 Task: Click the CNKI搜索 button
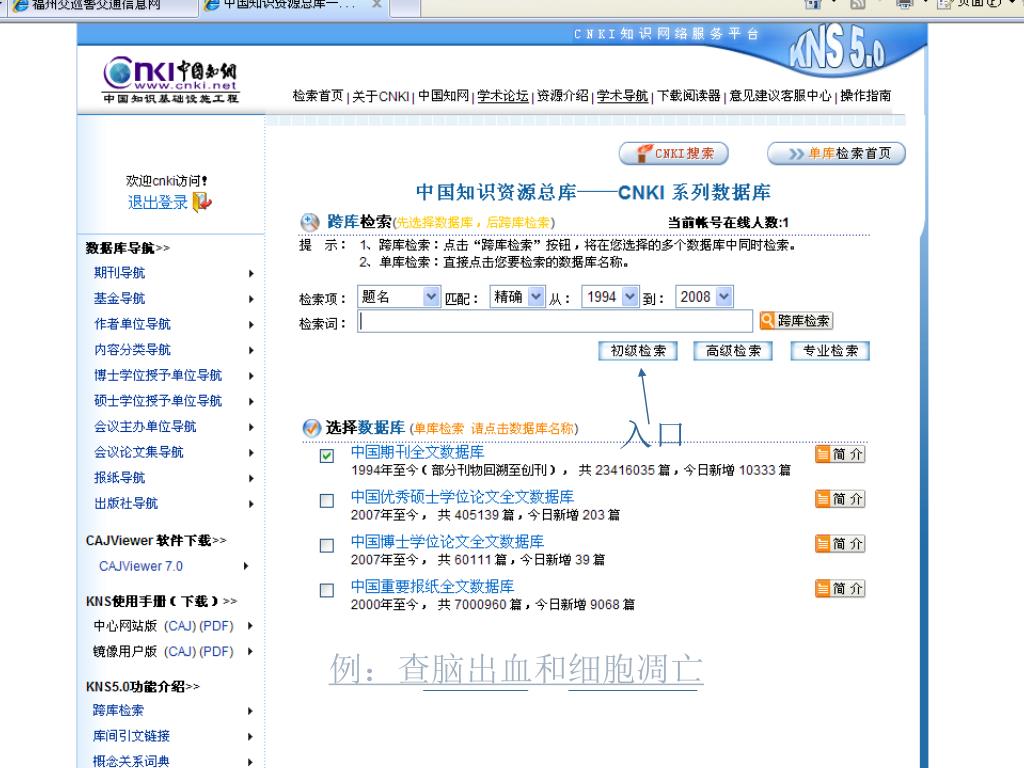[x=674, y=153]
